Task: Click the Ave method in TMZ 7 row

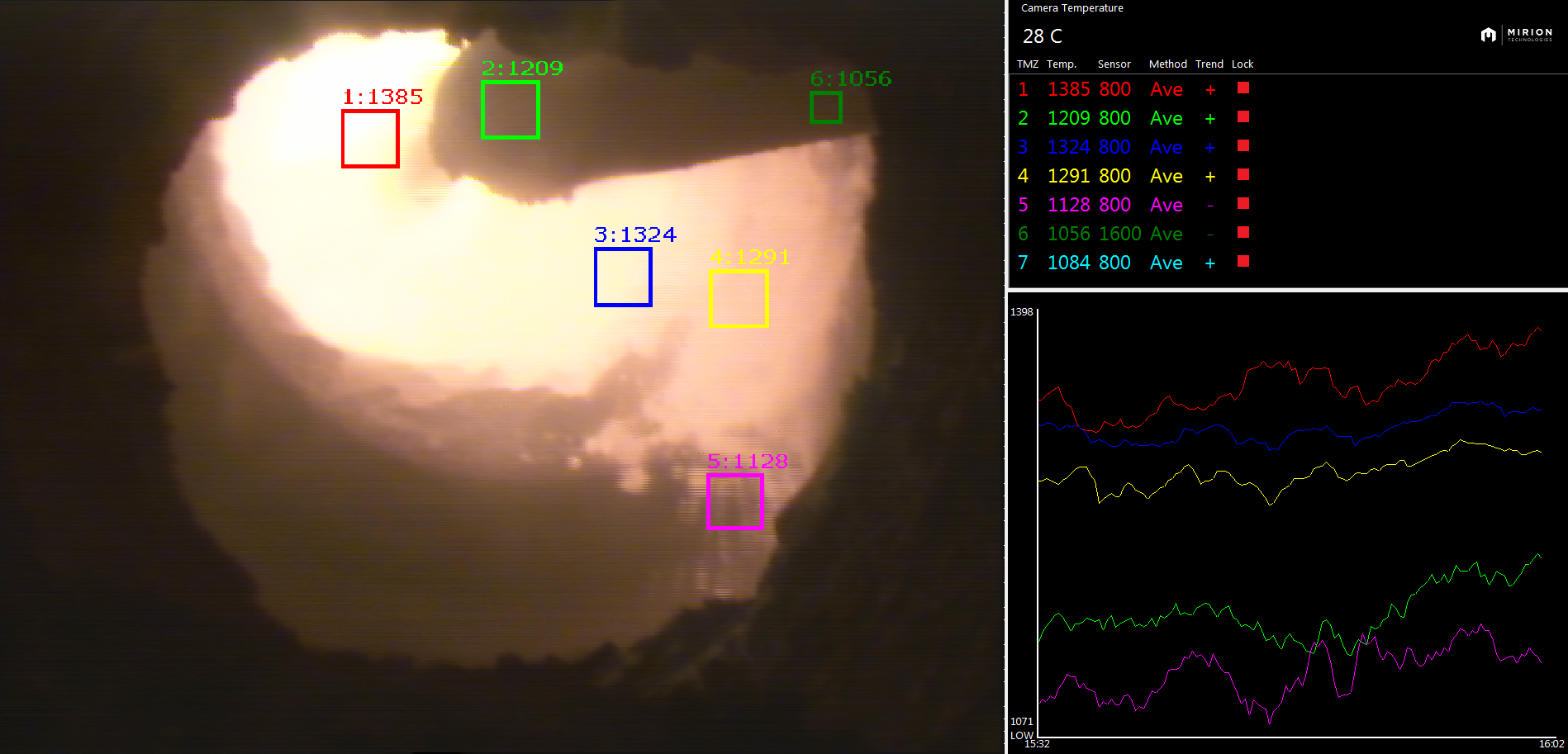Action: pyautogui.click(x=1166, y=263)
